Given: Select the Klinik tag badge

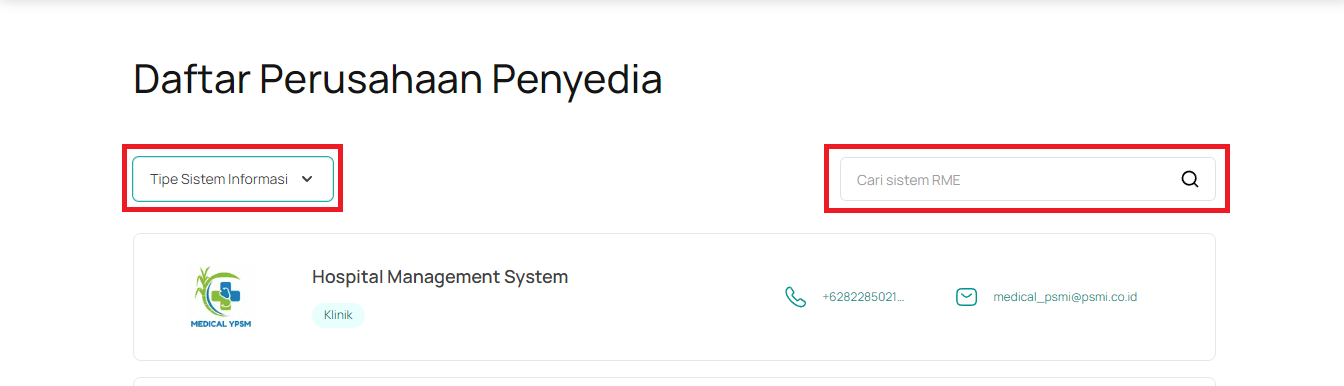Looking at the screenshot, I should coord(338,315).
